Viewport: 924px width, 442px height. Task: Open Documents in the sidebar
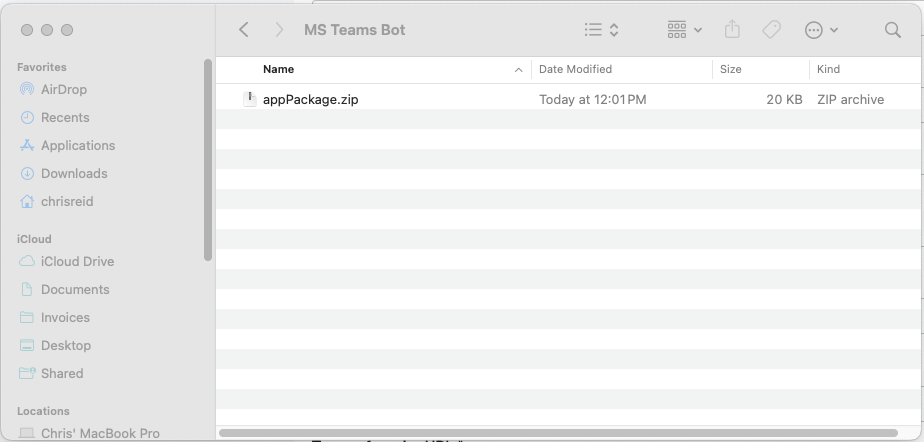75,289
